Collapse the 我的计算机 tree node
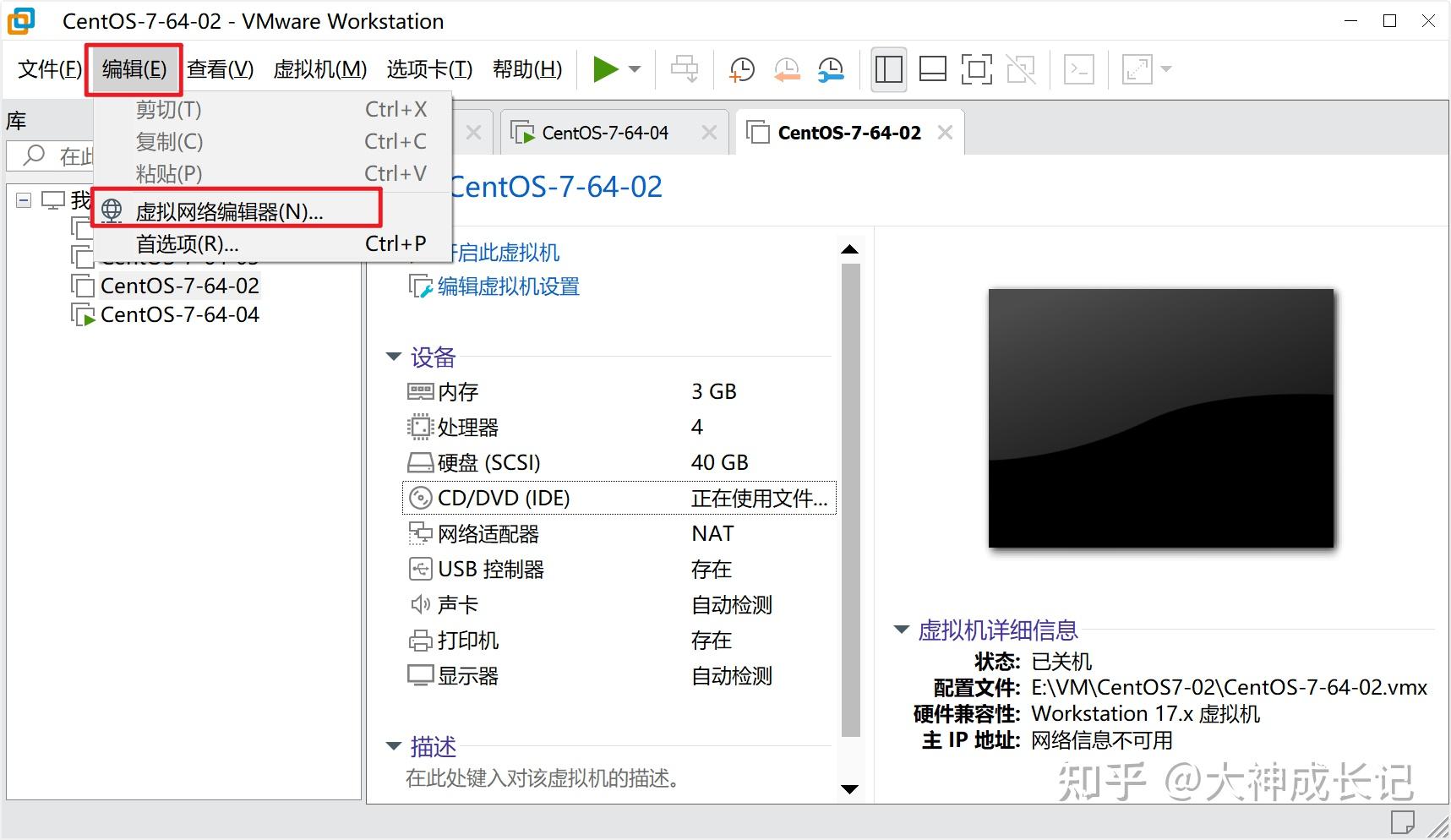This screenshot has width=1451, height=840. coord(23,199)
